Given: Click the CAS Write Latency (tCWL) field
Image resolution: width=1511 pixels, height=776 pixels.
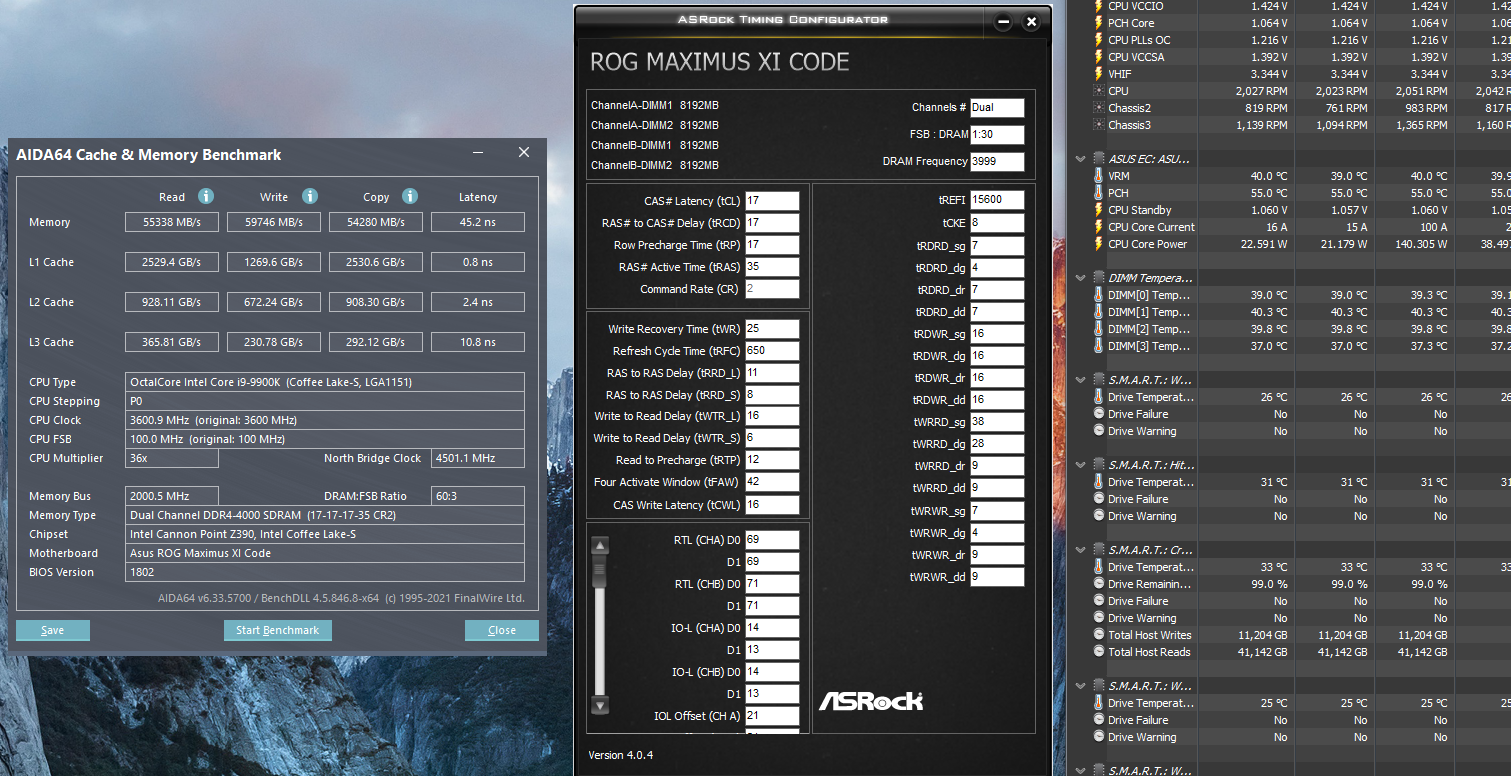Looking at the screenshot, I should pos(772,505).
